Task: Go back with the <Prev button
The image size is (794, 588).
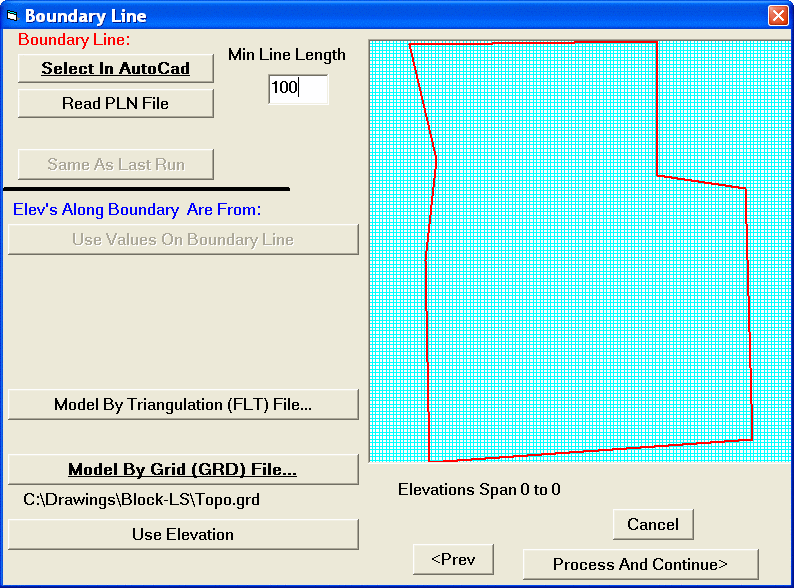Action: [x=453, y=559]
